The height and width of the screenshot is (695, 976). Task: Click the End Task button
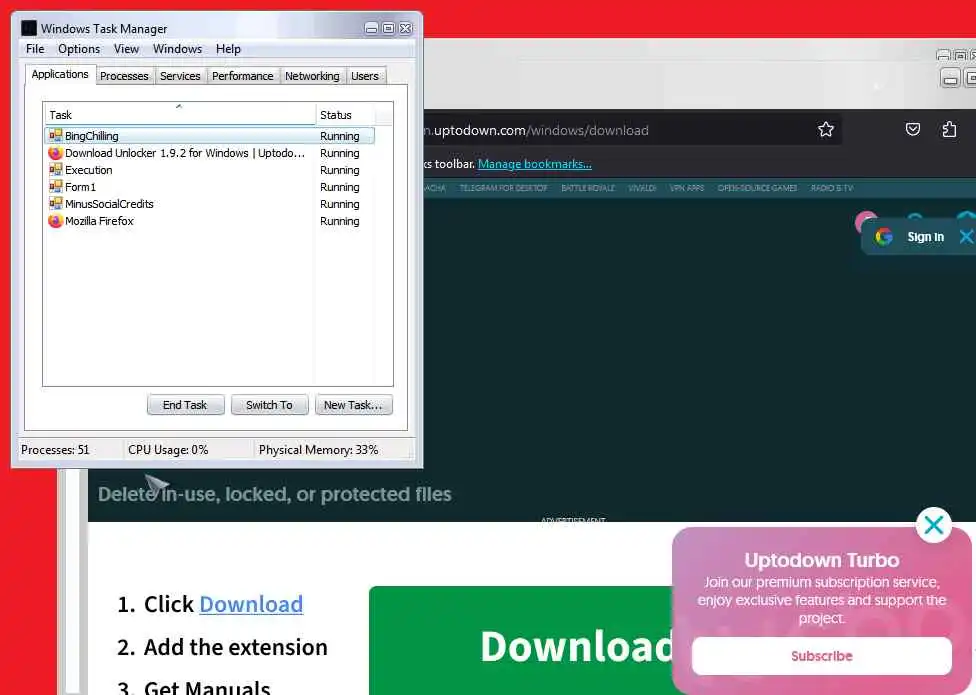(185, 404)
